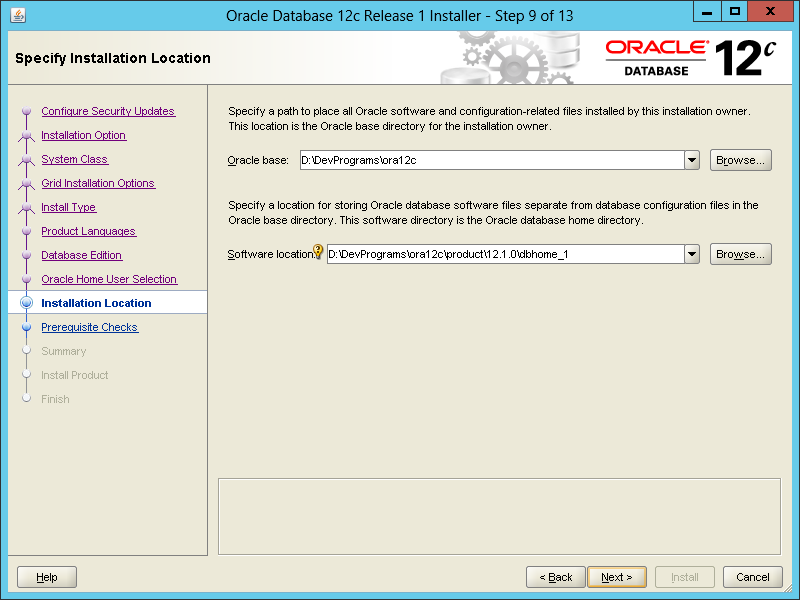The height and width of the screenshot is (600, 800).
Task: Click the disabled Install Product step
Action: point(75,375)
